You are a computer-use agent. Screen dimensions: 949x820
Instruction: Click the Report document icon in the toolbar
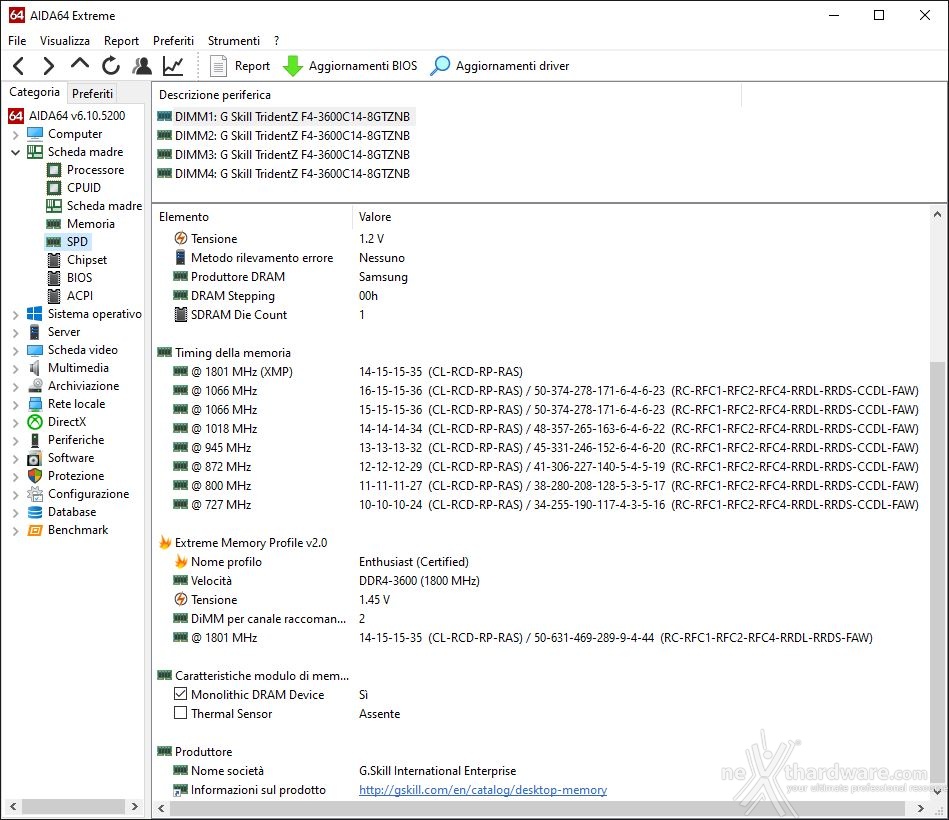coord(218,66)
